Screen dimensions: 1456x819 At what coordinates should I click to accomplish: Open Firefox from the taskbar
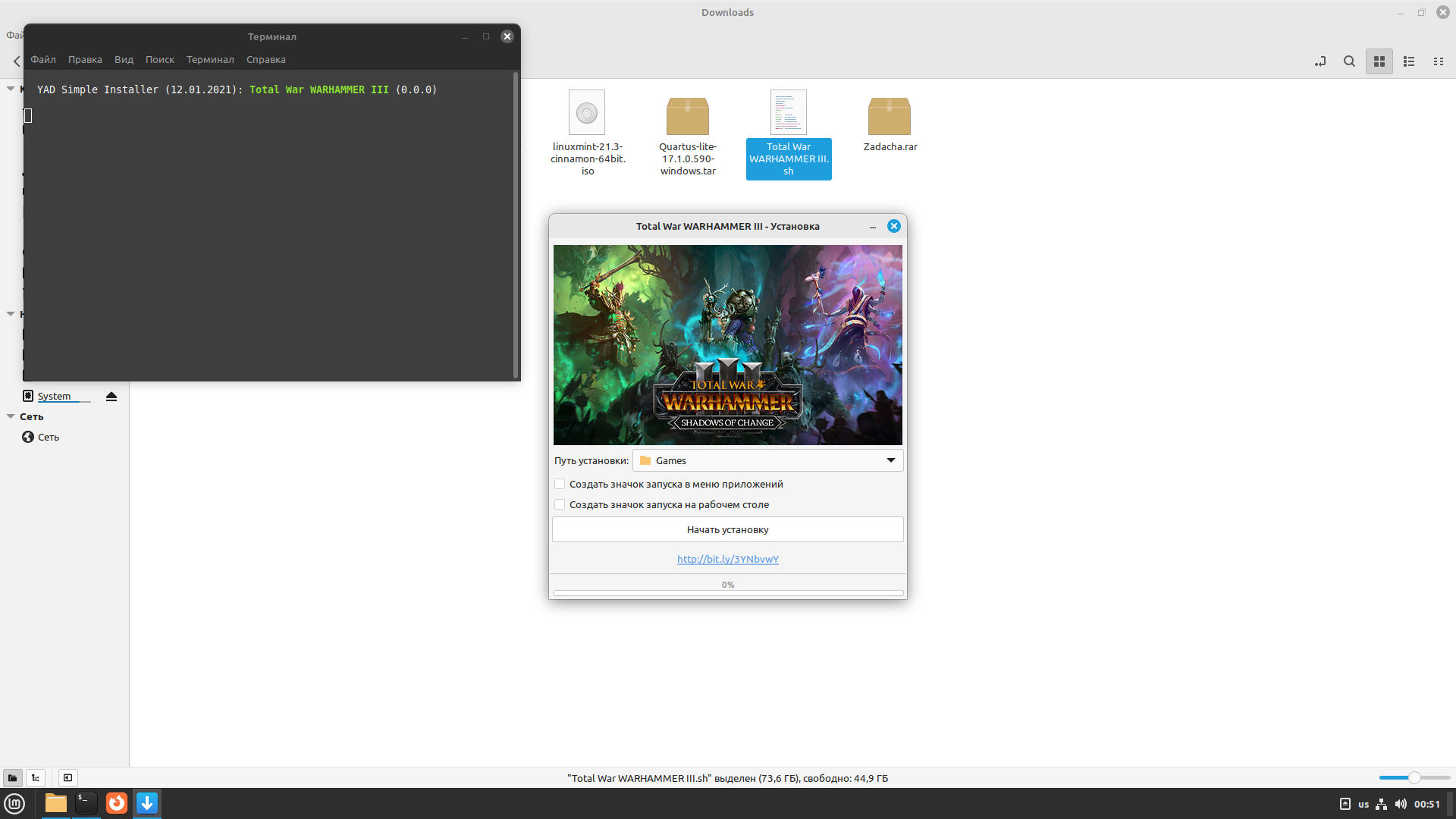[116, 803]
